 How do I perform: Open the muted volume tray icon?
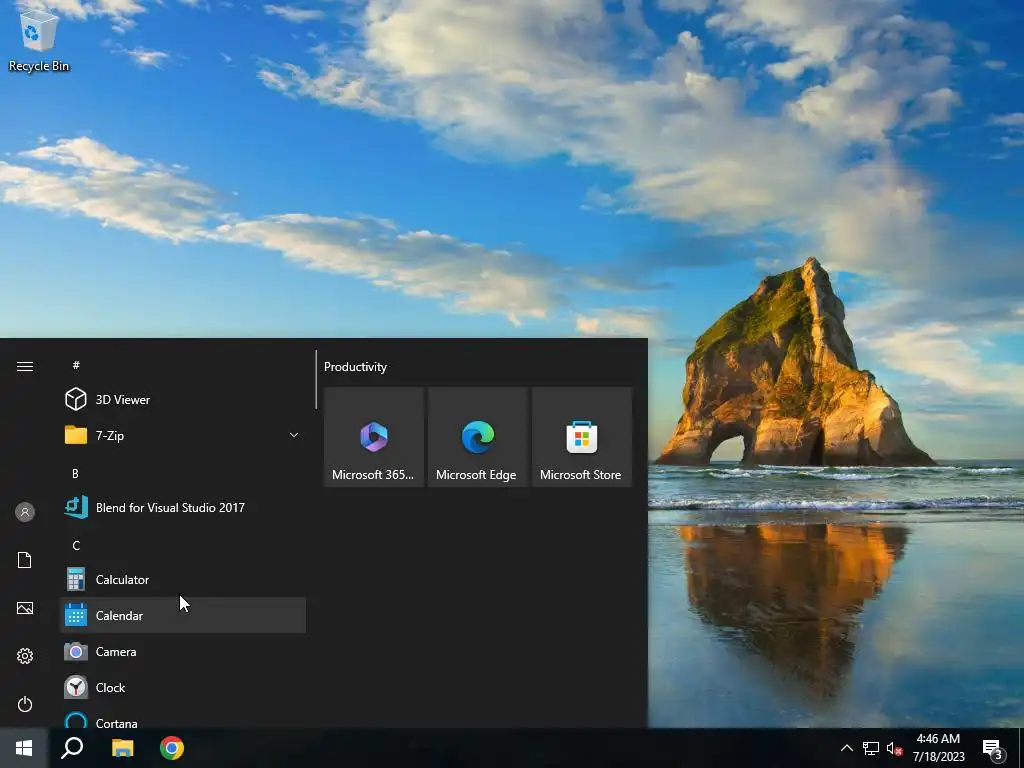[x=894, y=748]
